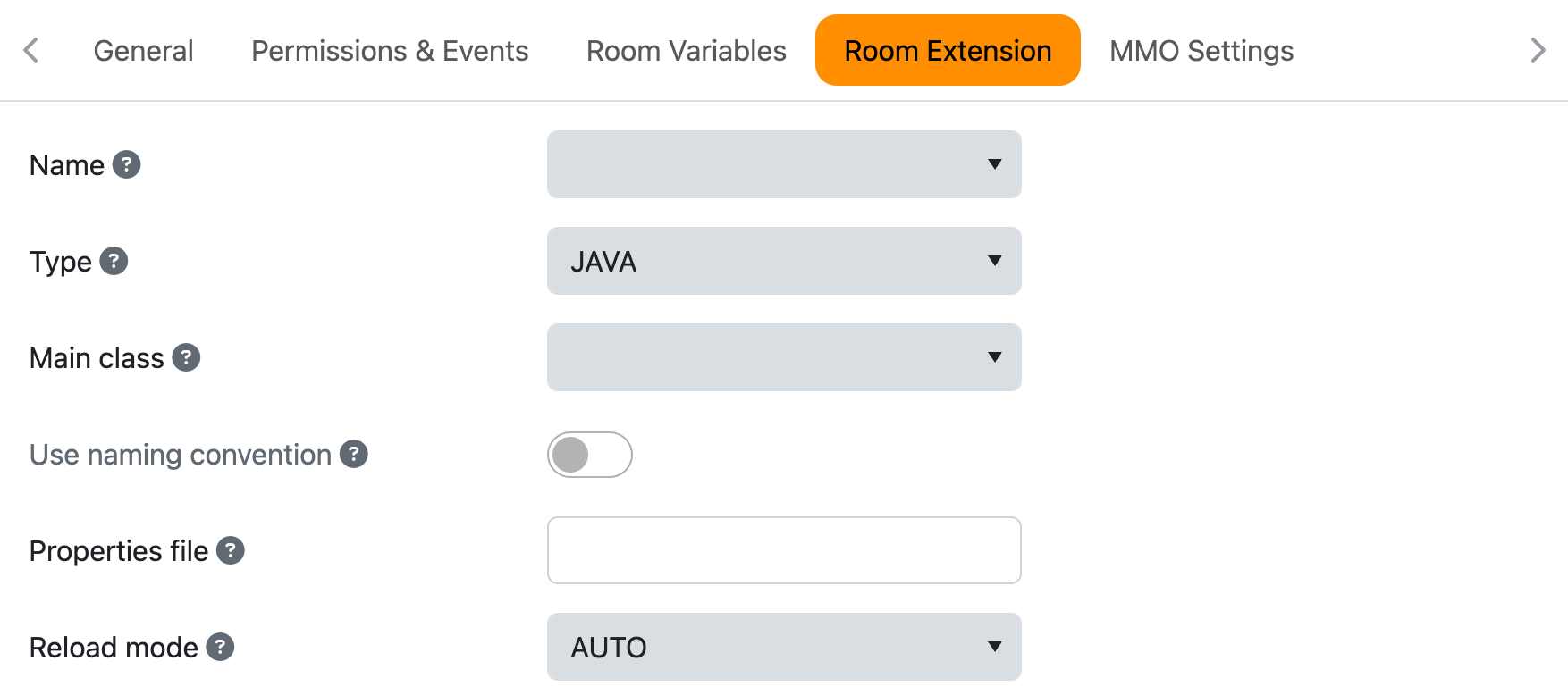Enable the Use naming convention toggle
The width and height of the screenshot is (1568, 695).
(589, 455)
